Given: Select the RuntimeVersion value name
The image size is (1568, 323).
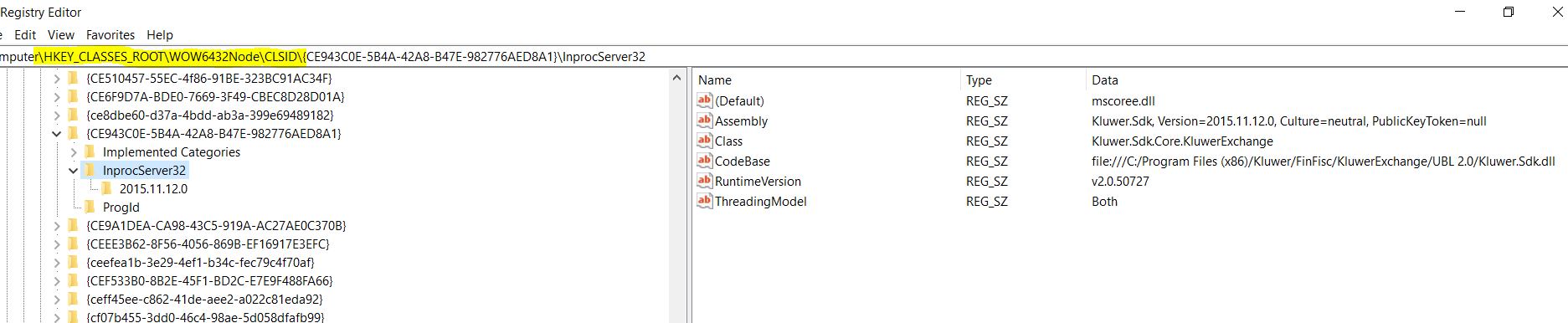Looking at the screenshot, I should 758,181.
